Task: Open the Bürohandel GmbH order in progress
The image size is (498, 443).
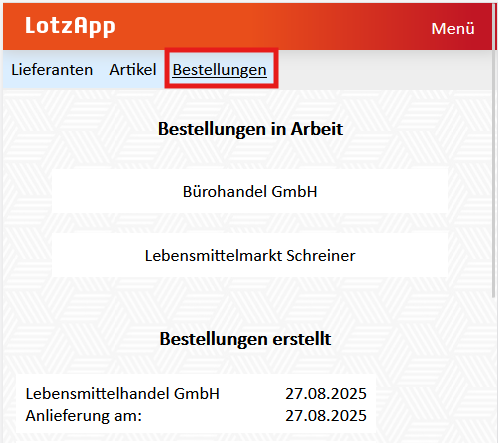Action: [x=250, y=191]
